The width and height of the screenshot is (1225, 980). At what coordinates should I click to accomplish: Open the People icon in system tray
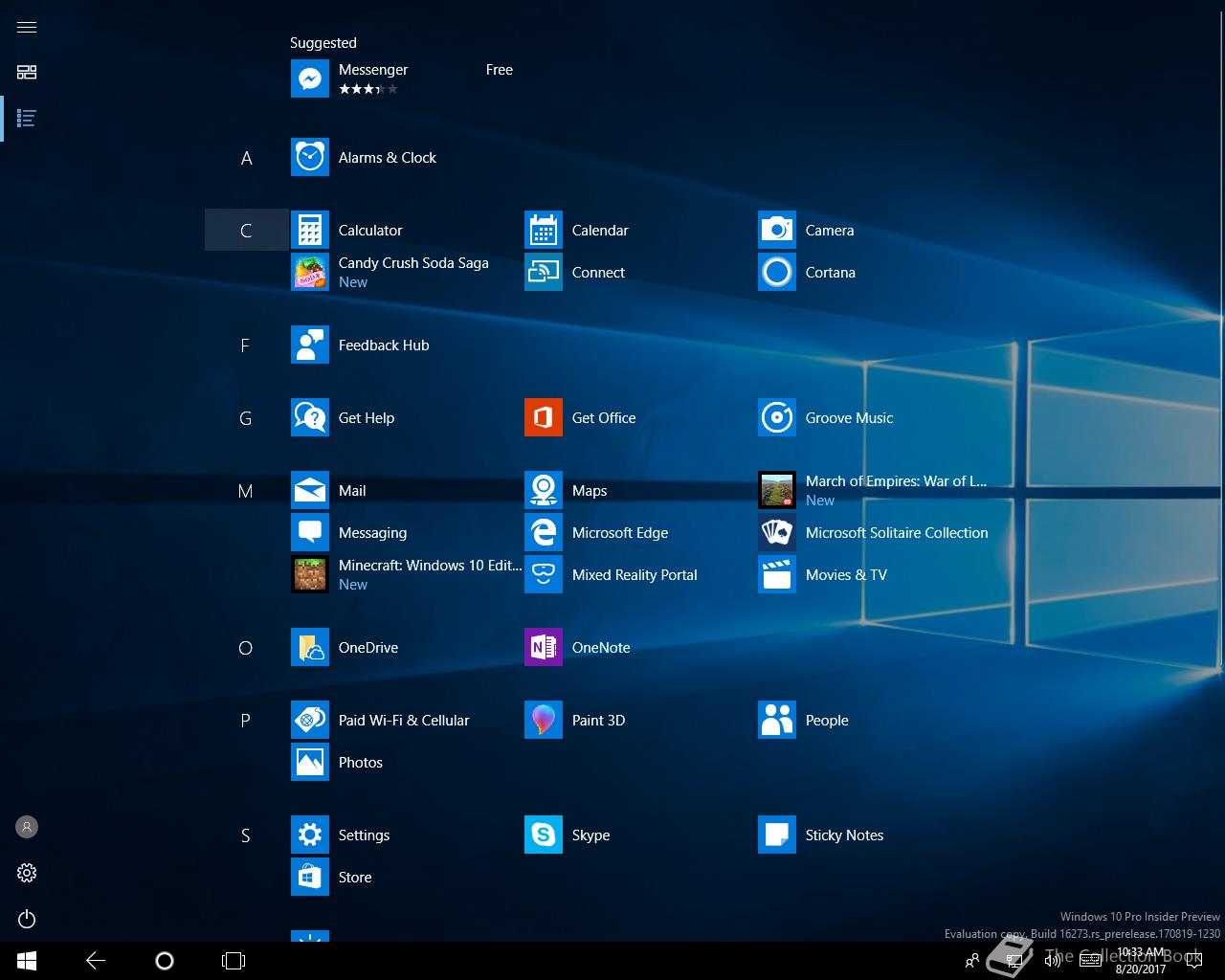(x=972, y=961)
